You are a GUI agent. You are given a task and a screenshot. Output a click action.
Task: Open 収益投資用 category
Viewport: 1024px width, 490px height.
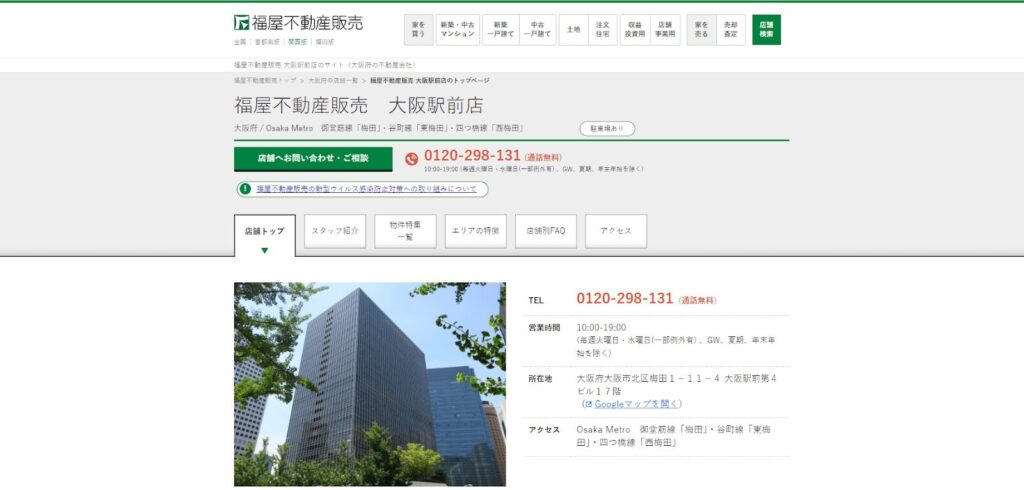pos(635,29)
